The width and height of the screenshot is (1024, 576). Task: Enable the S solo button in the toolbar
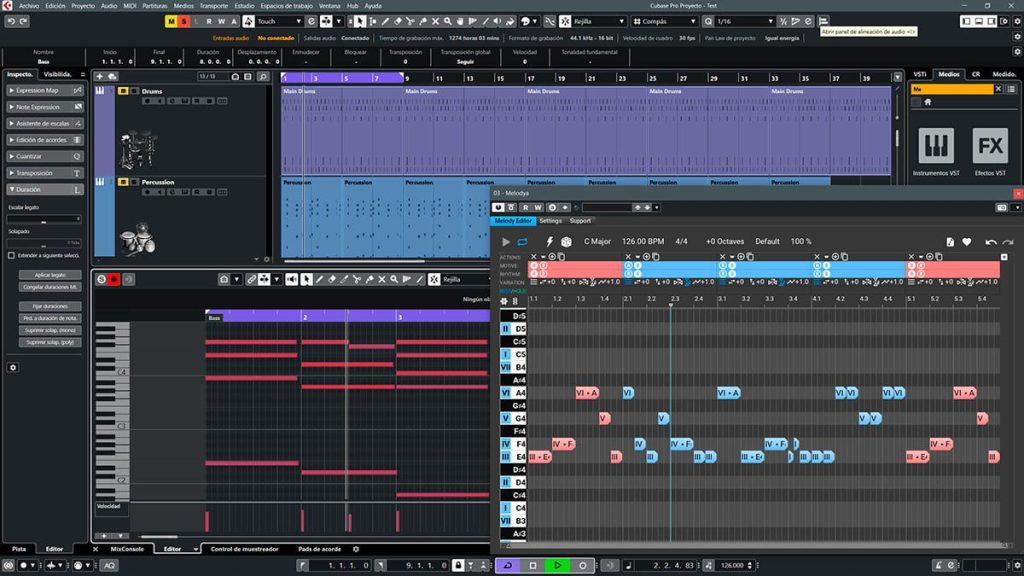tap(183, 21)
